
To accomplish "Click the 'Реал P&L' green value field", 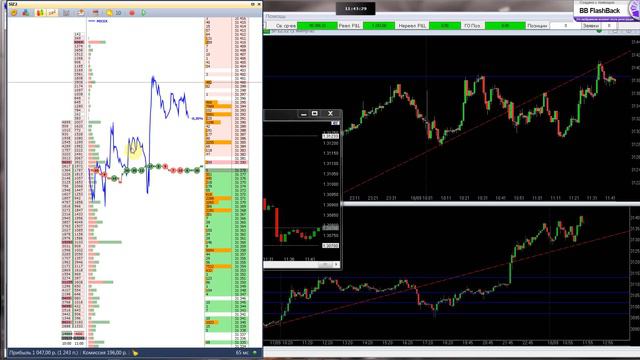I will (379, 26).
